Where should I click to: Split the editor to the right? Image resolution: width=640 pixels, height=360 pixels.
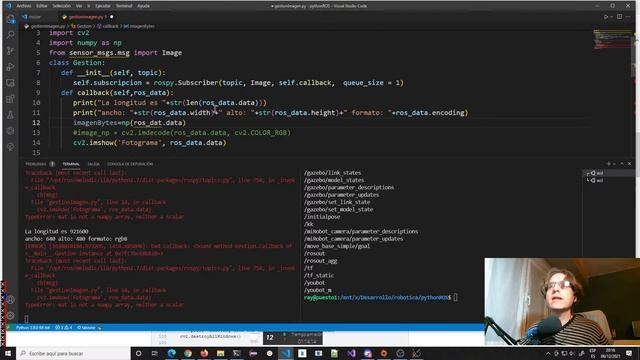tap(620, 17)
